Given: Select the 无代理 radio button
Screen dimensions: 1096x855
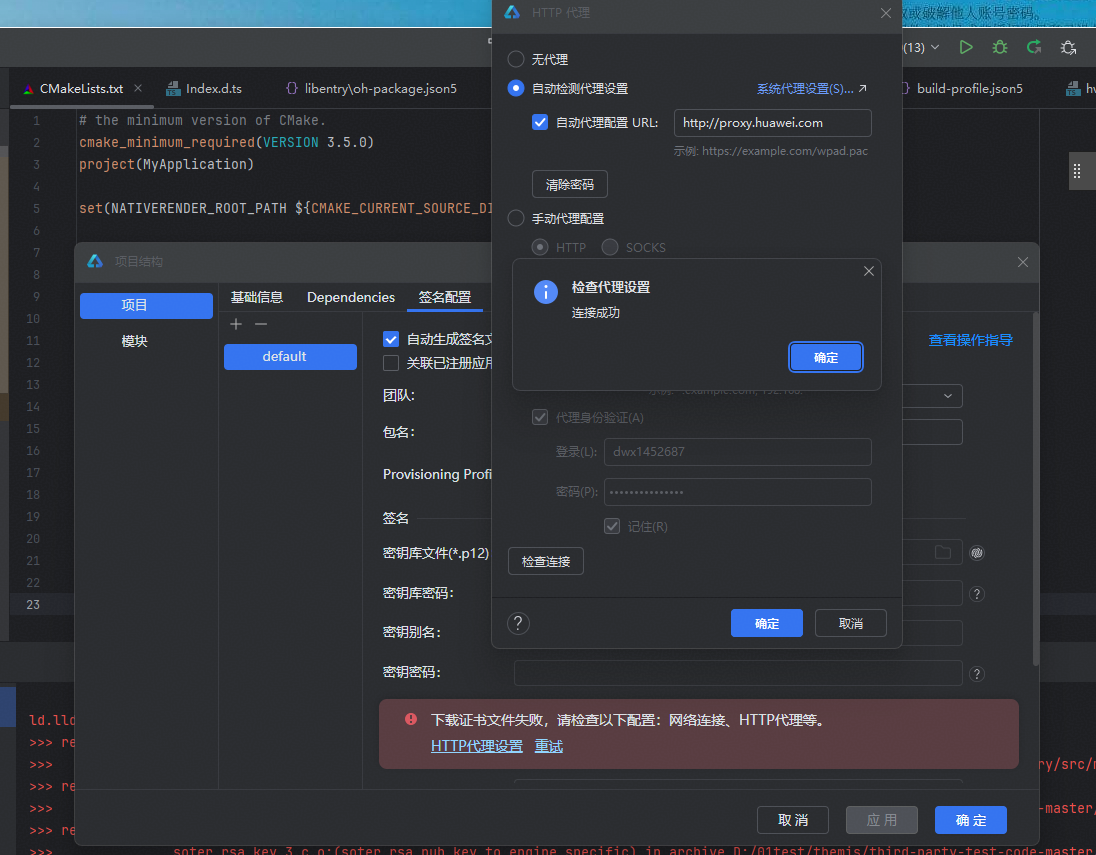Looking at the screenshot, I should point(516,59).
